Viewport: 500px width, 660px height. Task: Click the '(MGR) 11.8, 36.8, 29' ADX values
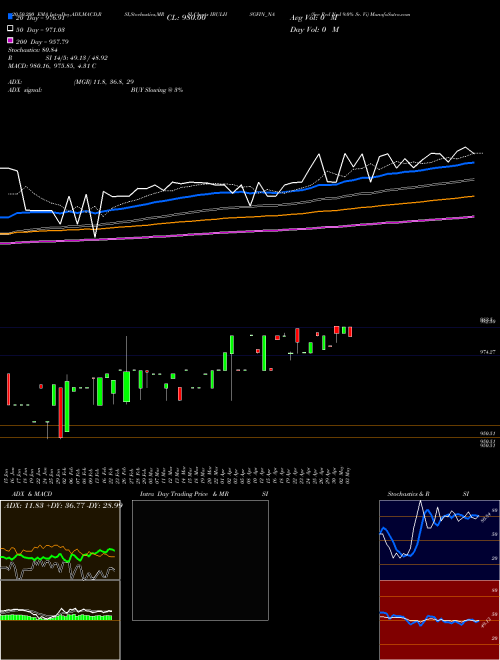104,82
